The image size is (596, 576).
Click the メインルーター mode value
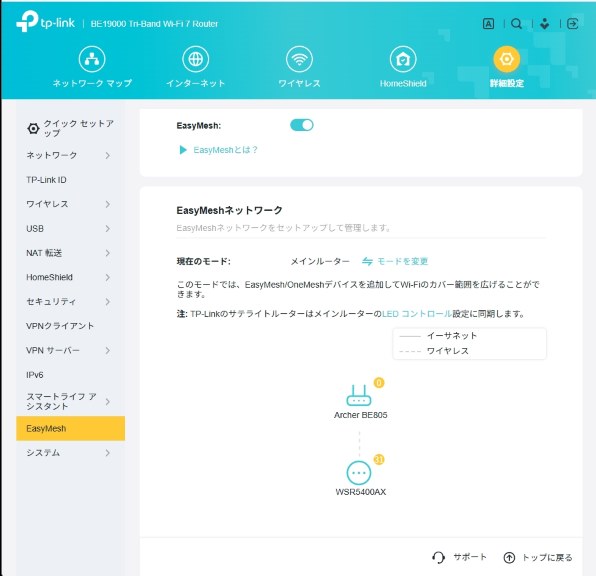click(320, 262)
